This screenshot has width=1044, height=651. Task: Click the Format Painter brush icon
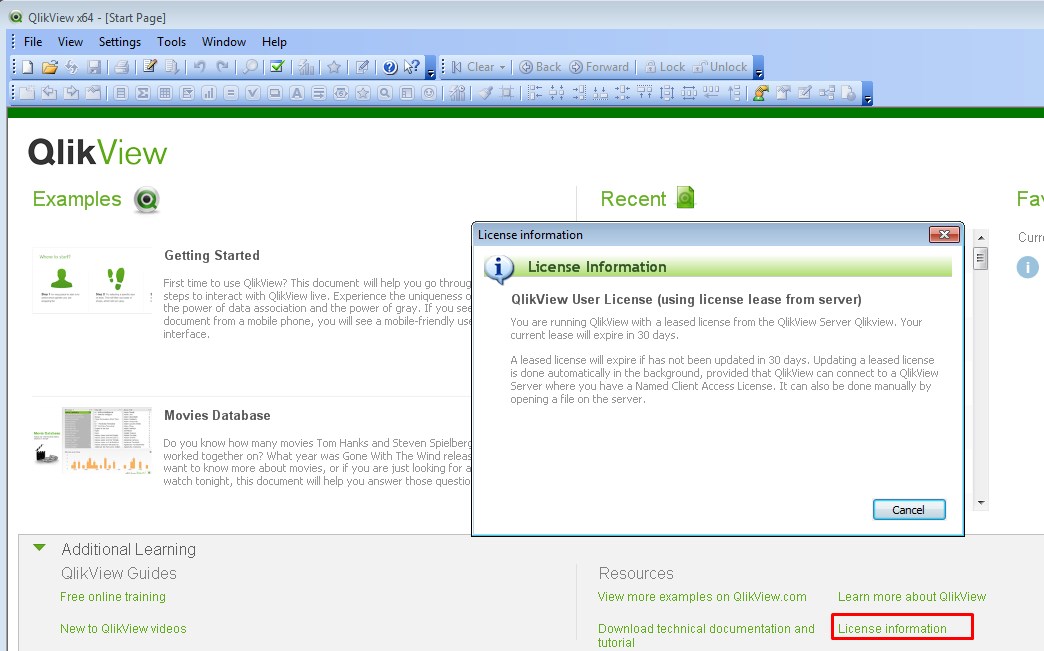(486, 93)
